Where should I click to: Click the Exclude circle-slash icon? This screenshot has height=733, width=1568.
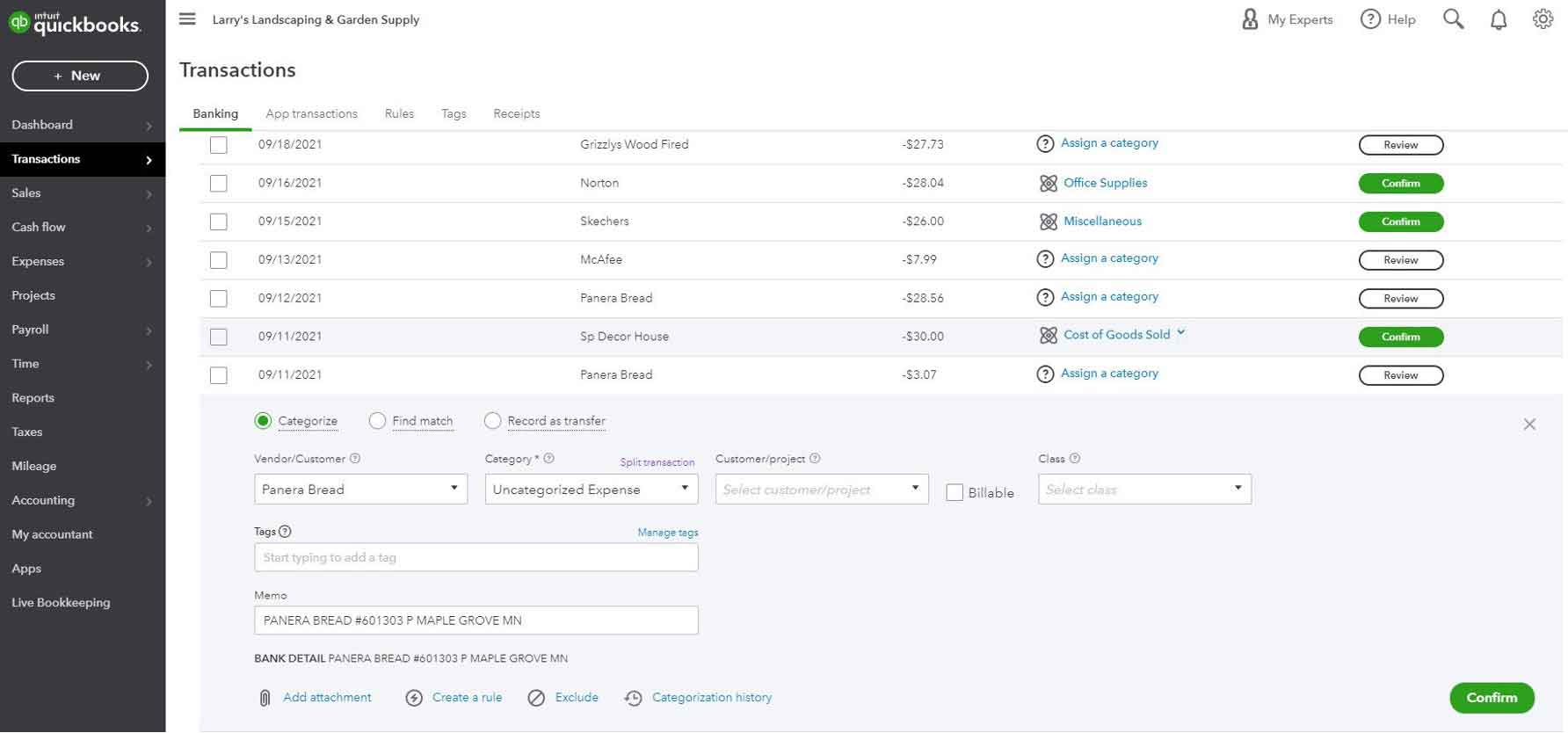(536, 698)
